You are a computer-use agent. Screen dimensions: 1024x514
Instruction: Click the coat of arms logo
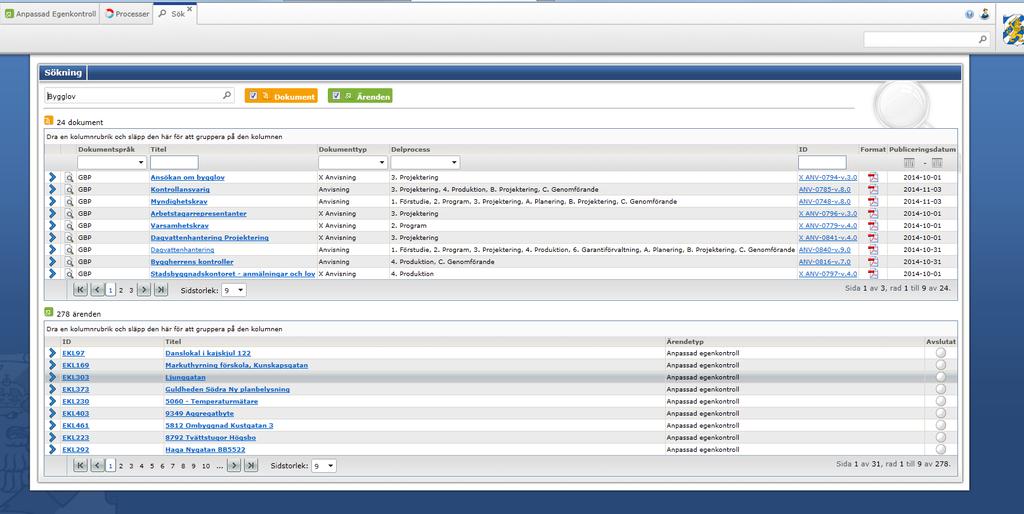(1013, 29)
